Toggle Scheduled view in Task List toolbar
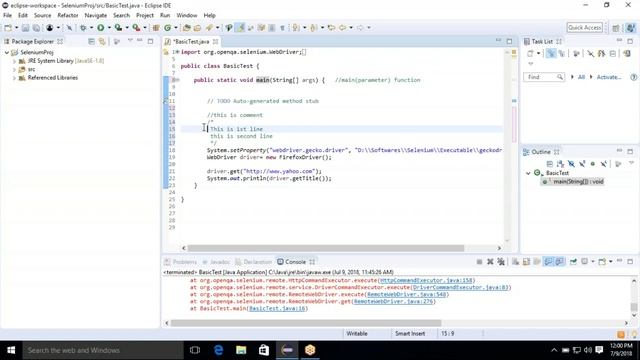640x360 pixels. click(x=562, y=53)
